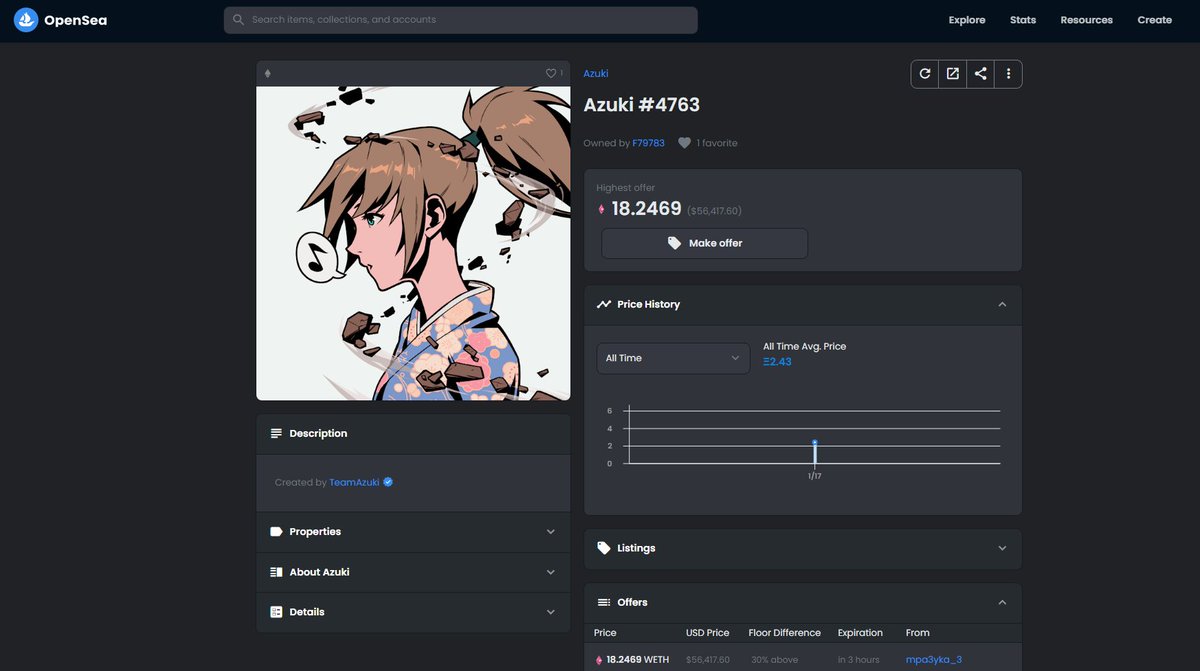Click the search magnifier icon
This screenshot has width=1200, height=671.
pyautogui.click(x=238, y=20)
